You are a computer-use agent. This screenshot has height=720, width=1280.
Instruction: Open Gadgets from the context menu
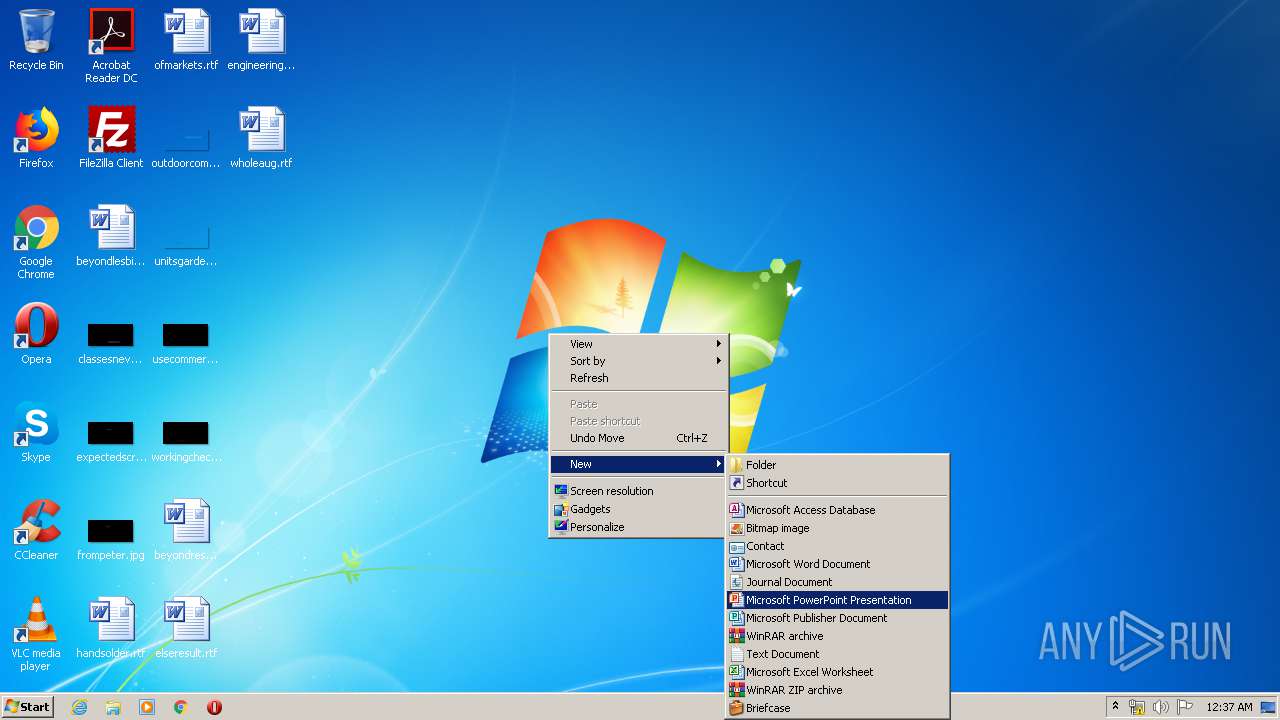coord(638,509)
